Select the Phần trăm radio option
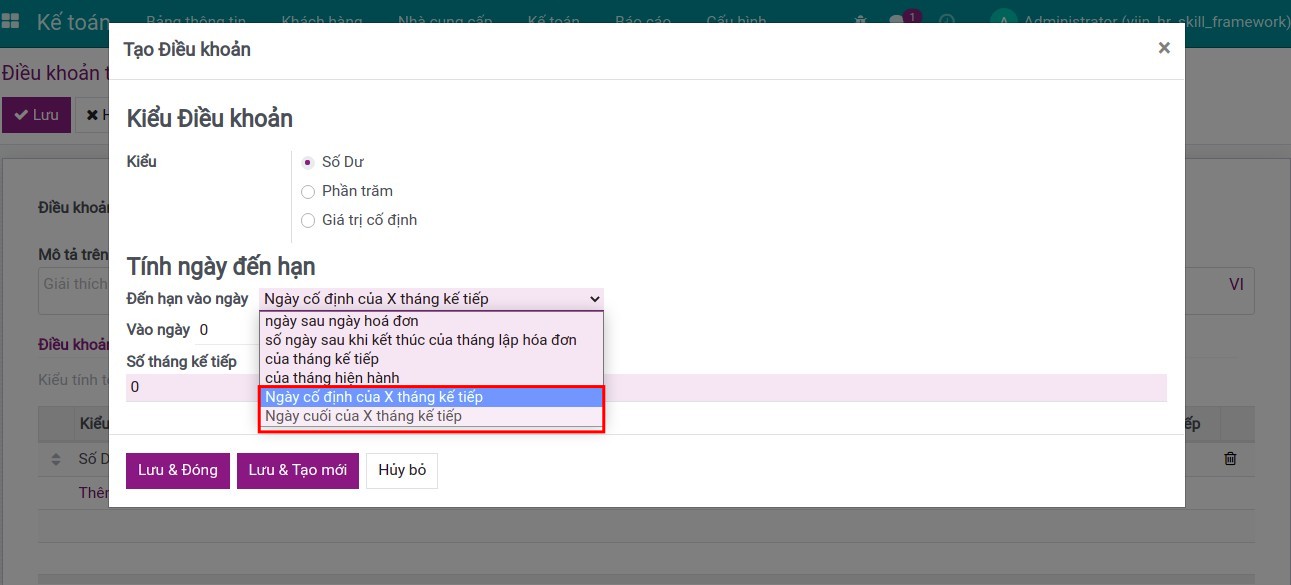The image size is (1291, 585). 308,191
